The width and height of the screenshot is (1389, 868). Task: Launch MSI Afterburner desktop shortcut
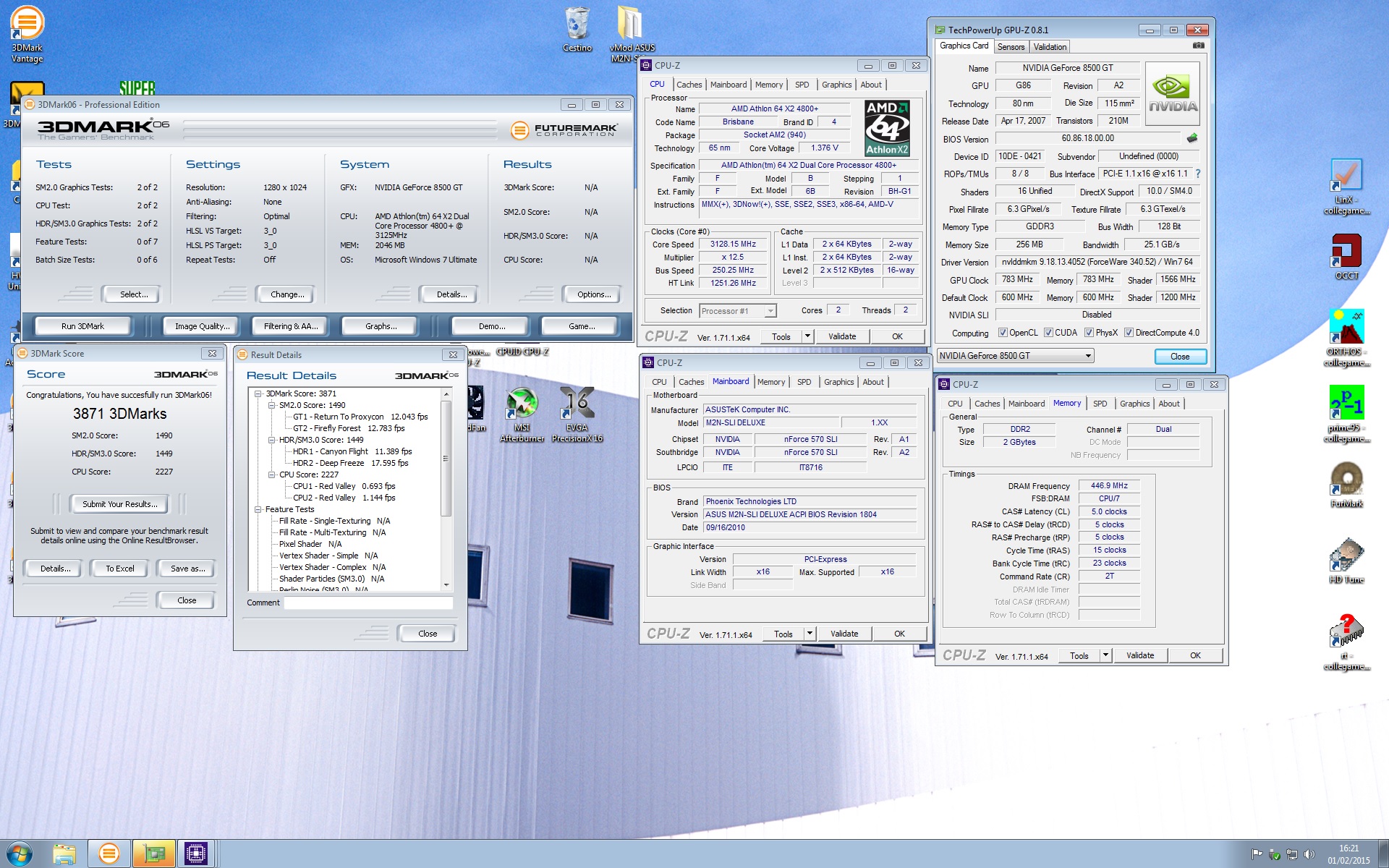point(522,414)
